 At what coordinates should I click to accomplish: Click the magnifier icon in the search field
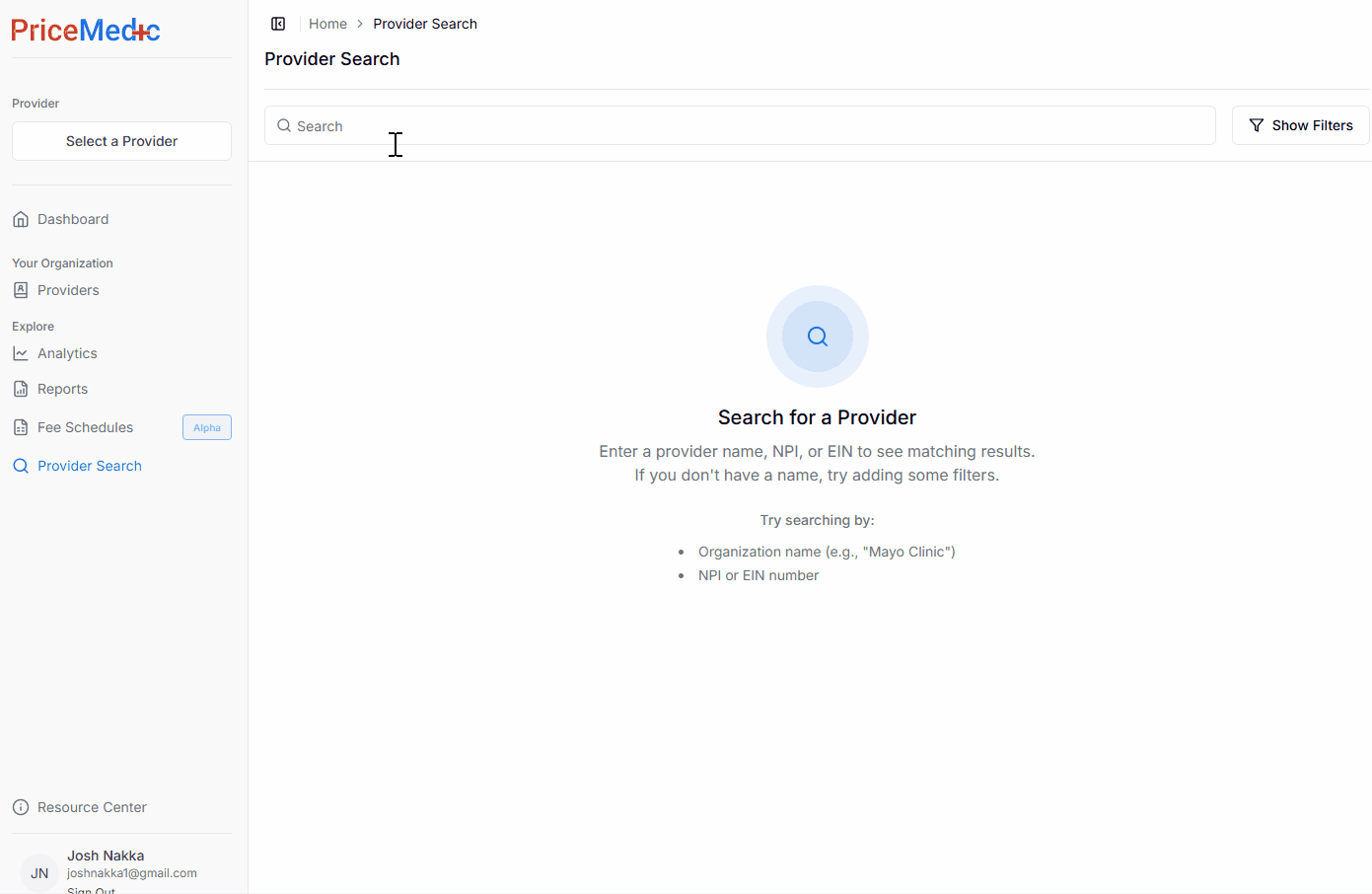pyautogui.click(x=284, y=125)
